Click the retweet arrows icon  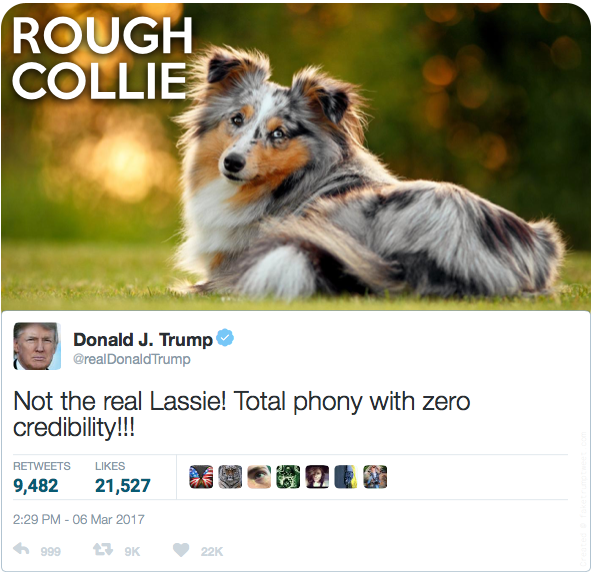click(x=103, y=549)
